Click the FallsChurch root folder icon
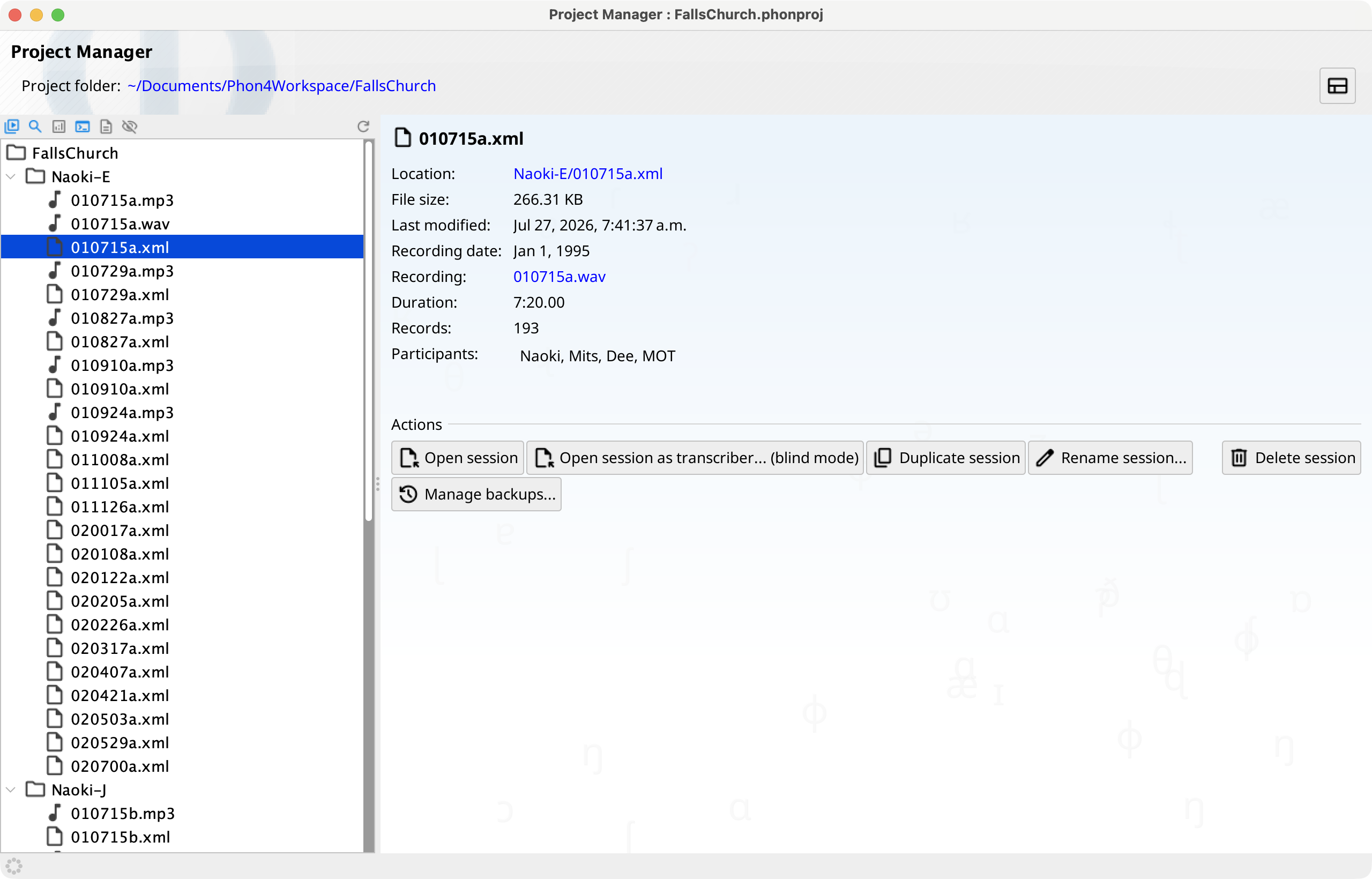The height and width of the screenshot is (879, 1372). [x=17, y=152]
